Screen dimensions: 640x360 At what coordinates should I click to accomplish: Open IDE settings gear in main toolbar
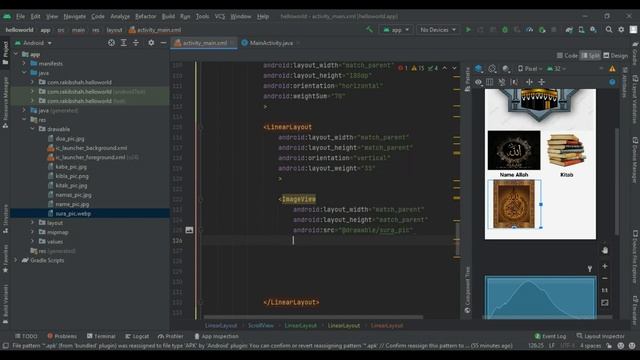pyautogui.click(x=621, y=30)
